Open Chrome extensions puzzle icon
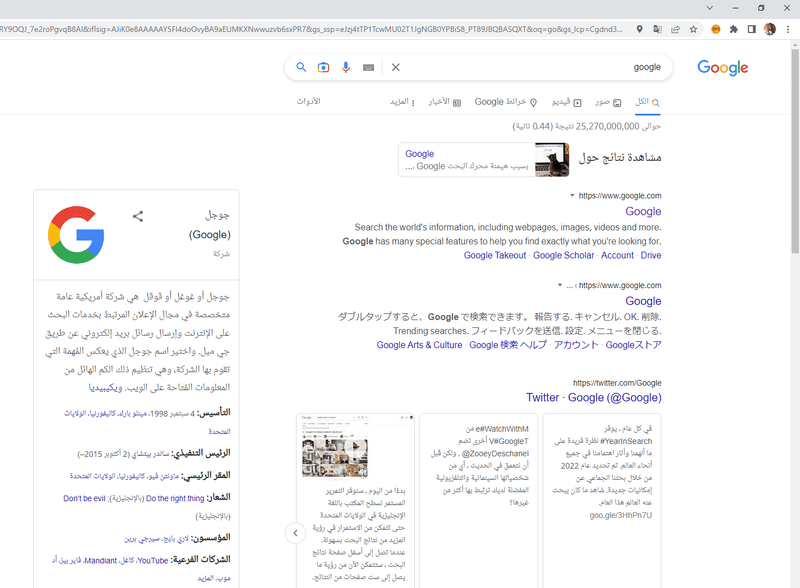This screenshot has height=588, width=800. pos(734,29)
